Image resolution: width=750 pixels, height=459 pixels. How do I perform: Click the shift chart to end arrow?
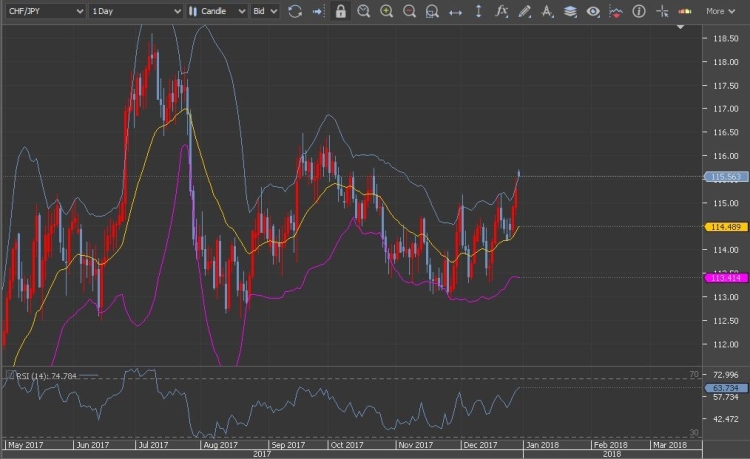point(318,12)
